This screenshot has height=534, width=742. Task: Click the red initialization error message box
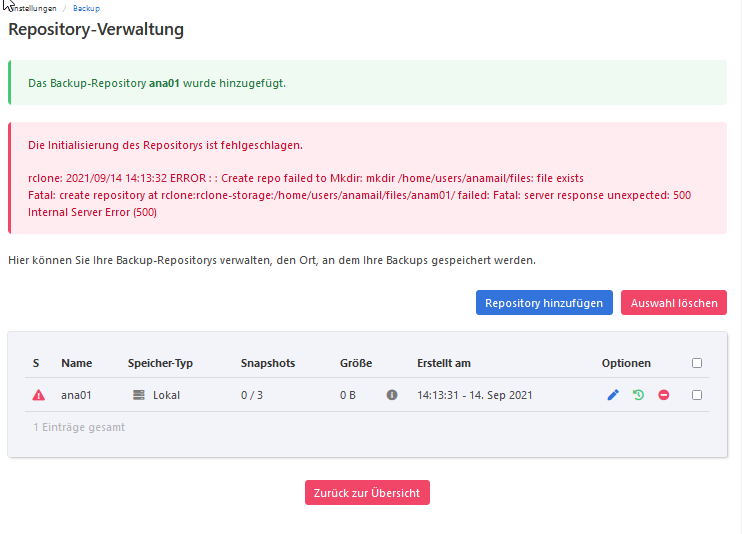click(x=367, y=178)
